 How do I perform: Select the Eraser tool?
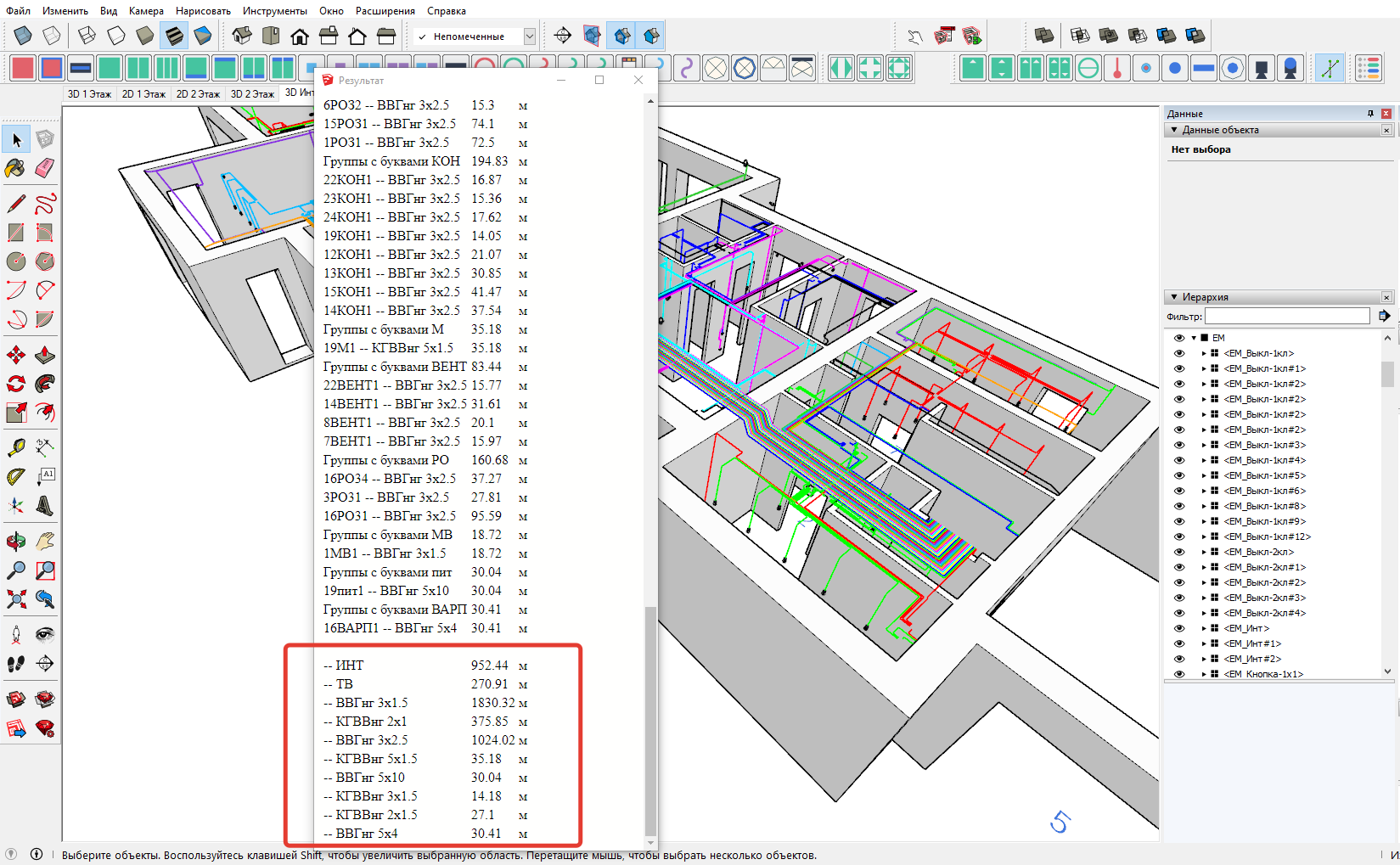click(x=45, y=168)
